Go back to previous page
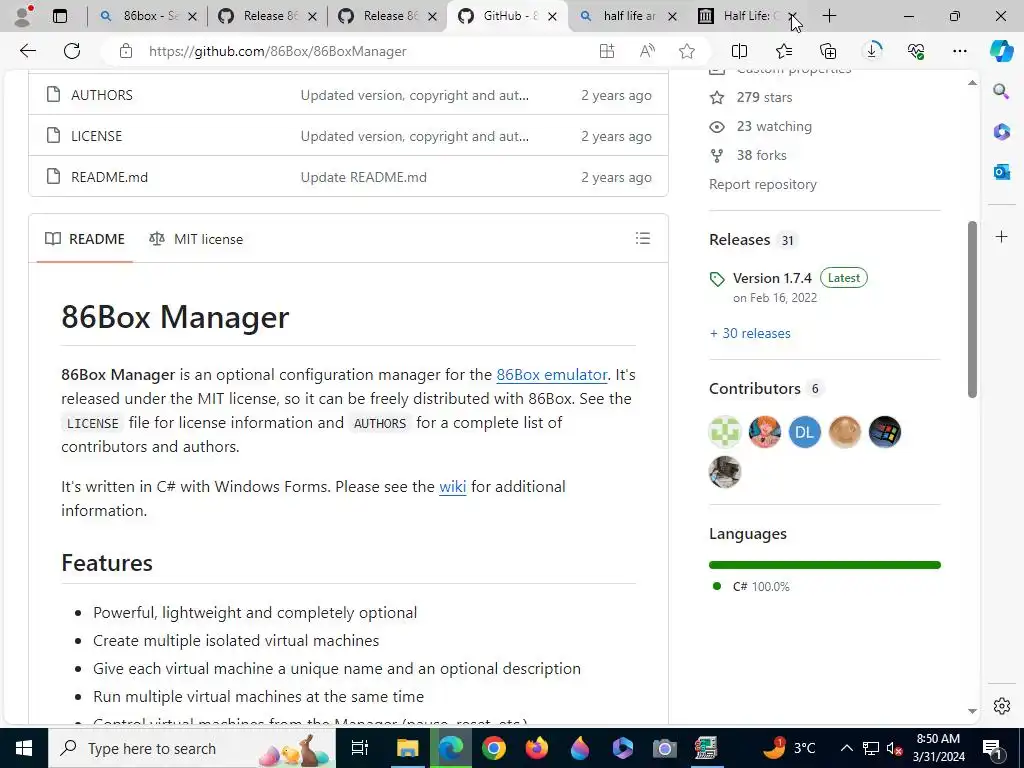The height and width of the screenshot is (768, 1024). click(x=27, y=51)
